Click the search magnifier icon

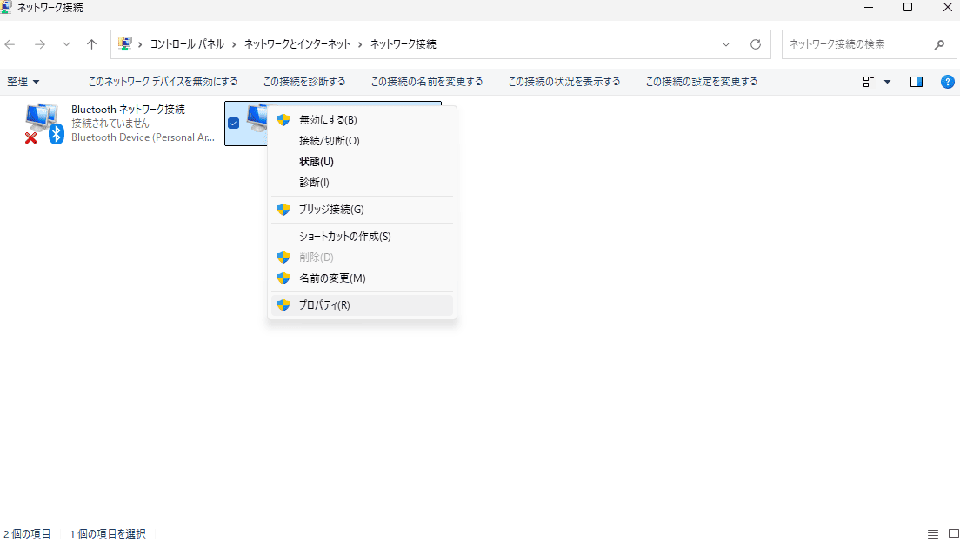(x=939, y=44)
